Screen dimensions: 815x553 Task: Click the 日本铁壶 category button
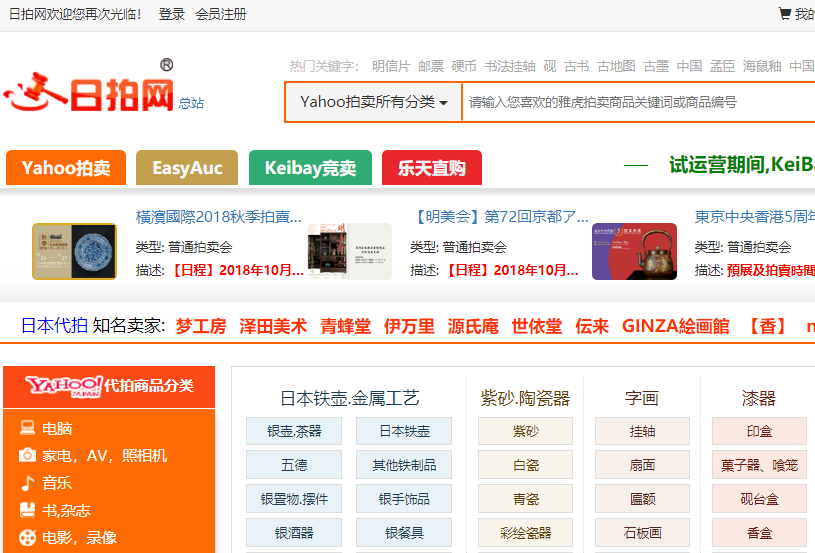click(x=404, y=431)
